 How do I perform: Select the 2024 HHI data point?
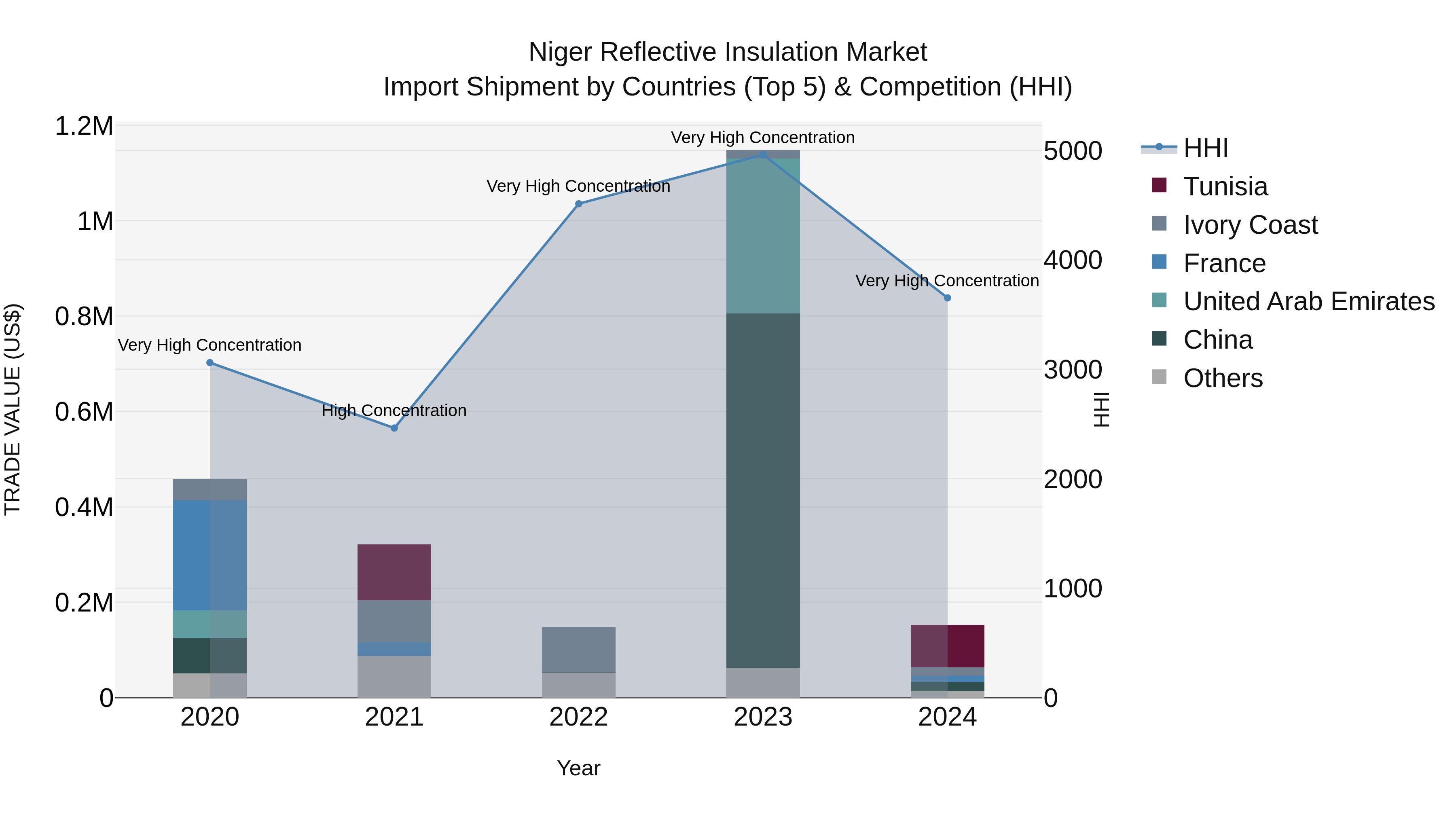point(948,298)
